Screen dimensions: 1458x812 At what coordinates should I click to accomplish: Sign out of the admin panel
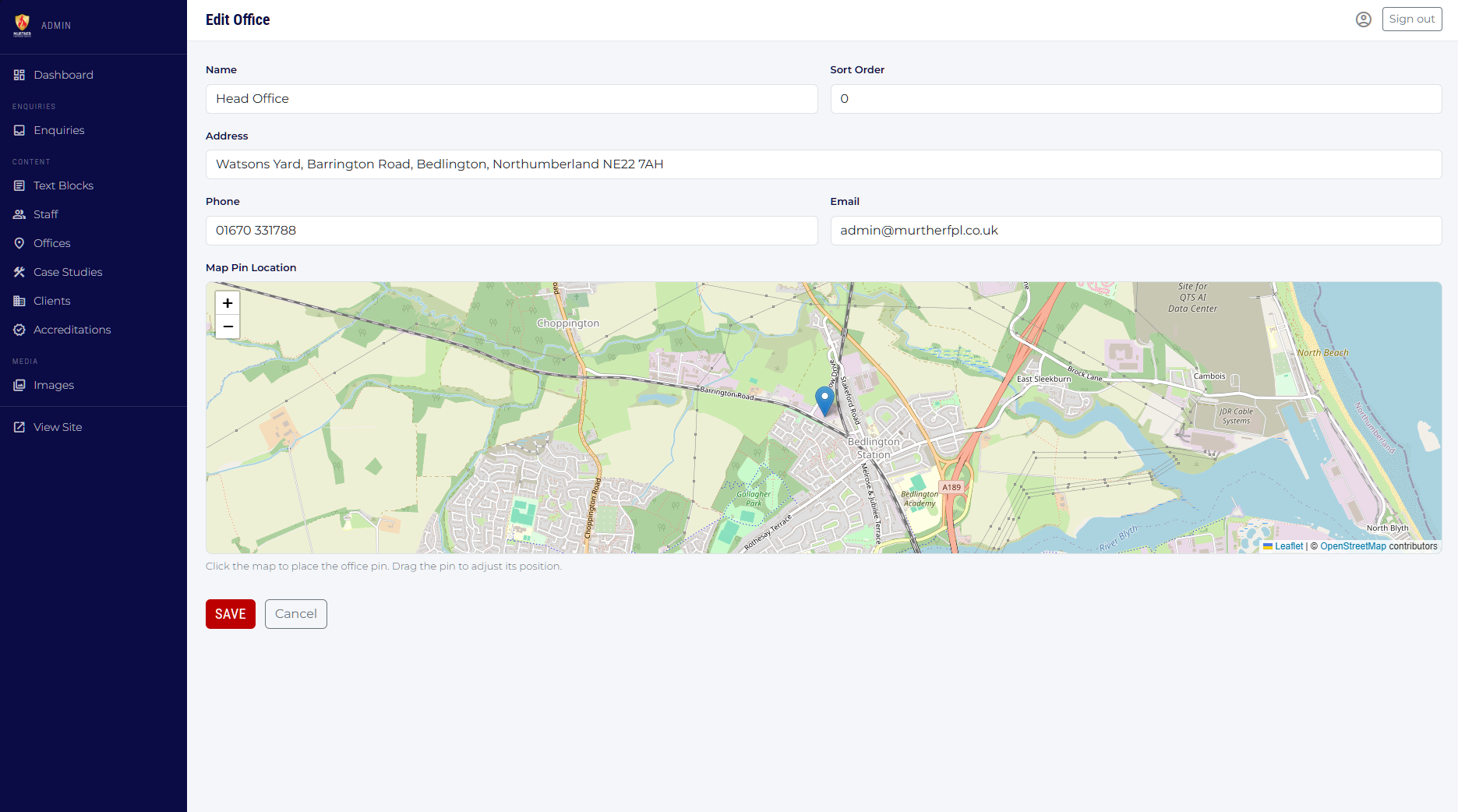1411,19
